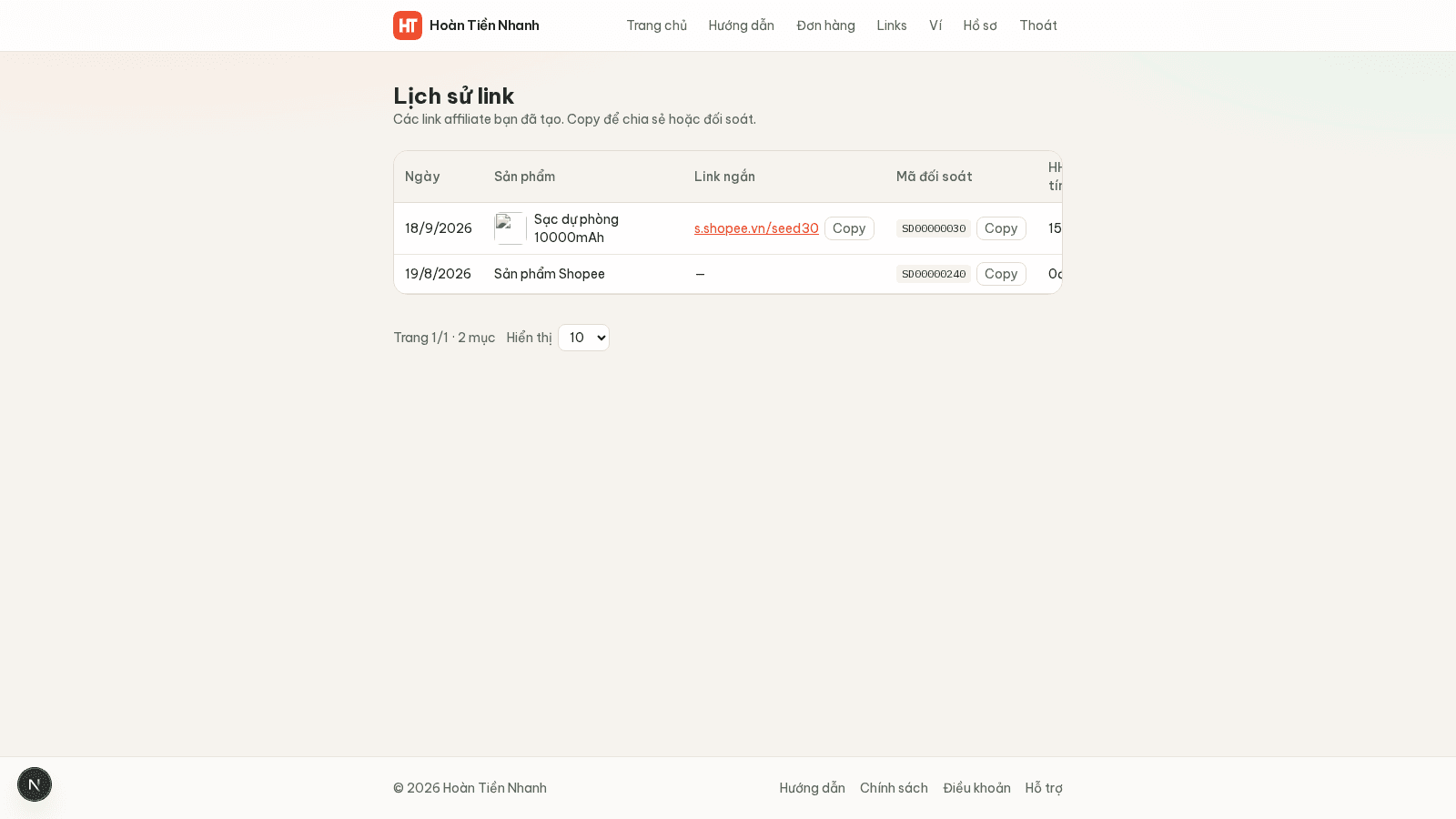Viewport: 1456px width, 819px height.
Task: Click the Hoàn Tiền Nhanh brand name
Action: tap(484, 25)
